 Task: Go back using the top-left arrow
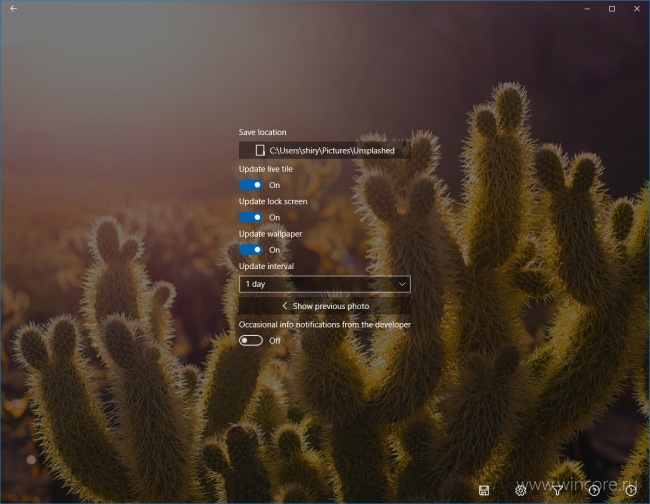point(13,8)
